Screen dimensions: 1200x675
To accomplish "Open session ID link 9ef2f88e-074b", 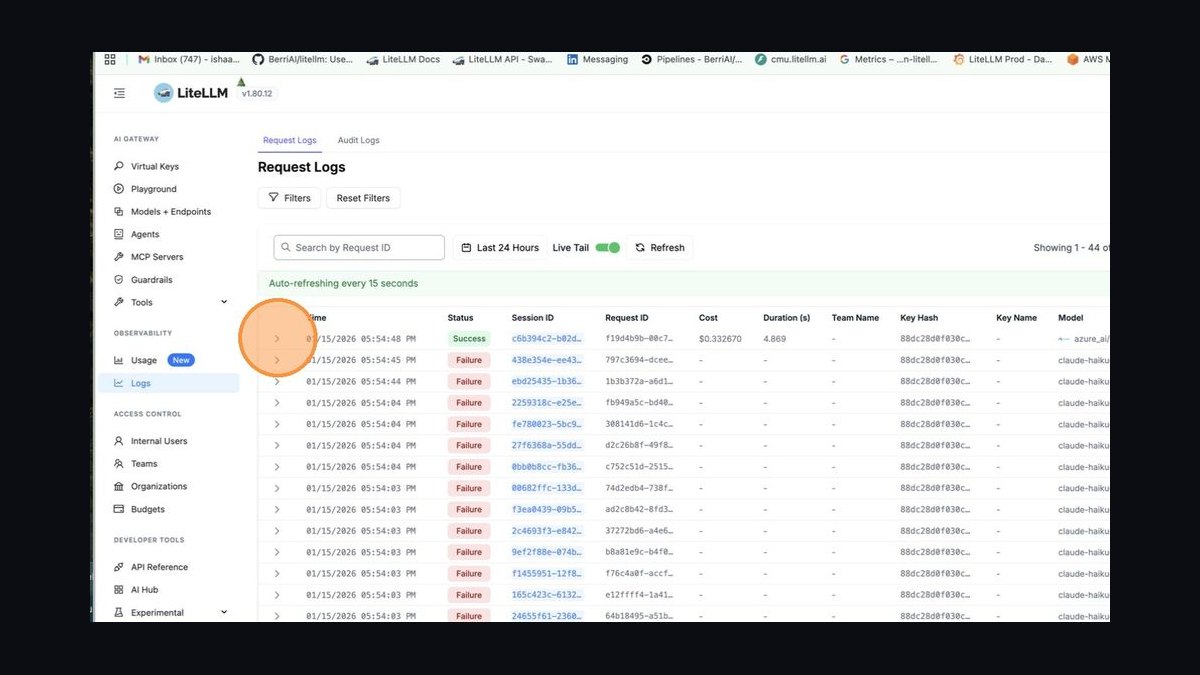I will [x=546, y=552].
